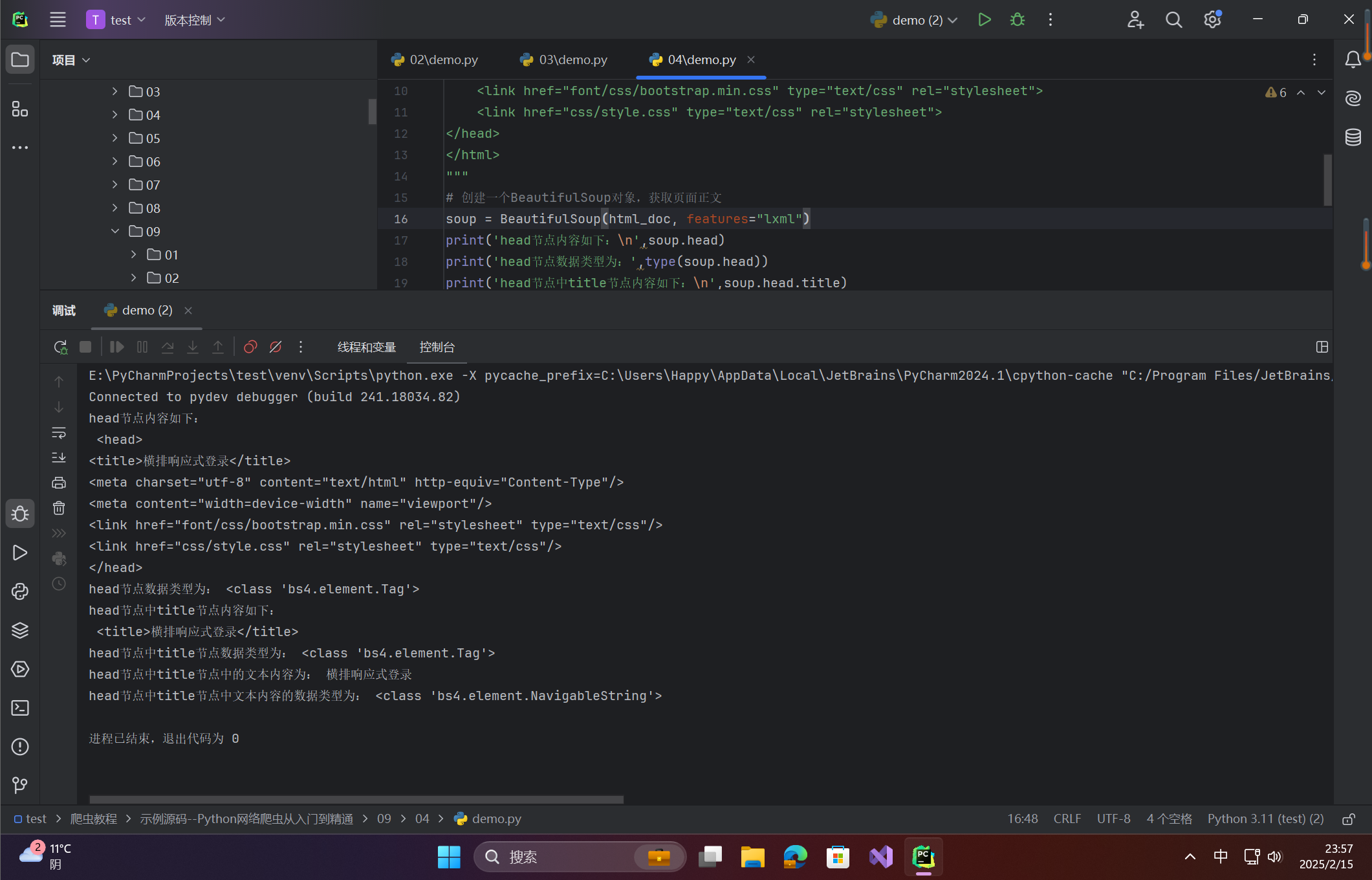
Task: Open Run tool window triangle icon
Action: (x=20, y=553)
